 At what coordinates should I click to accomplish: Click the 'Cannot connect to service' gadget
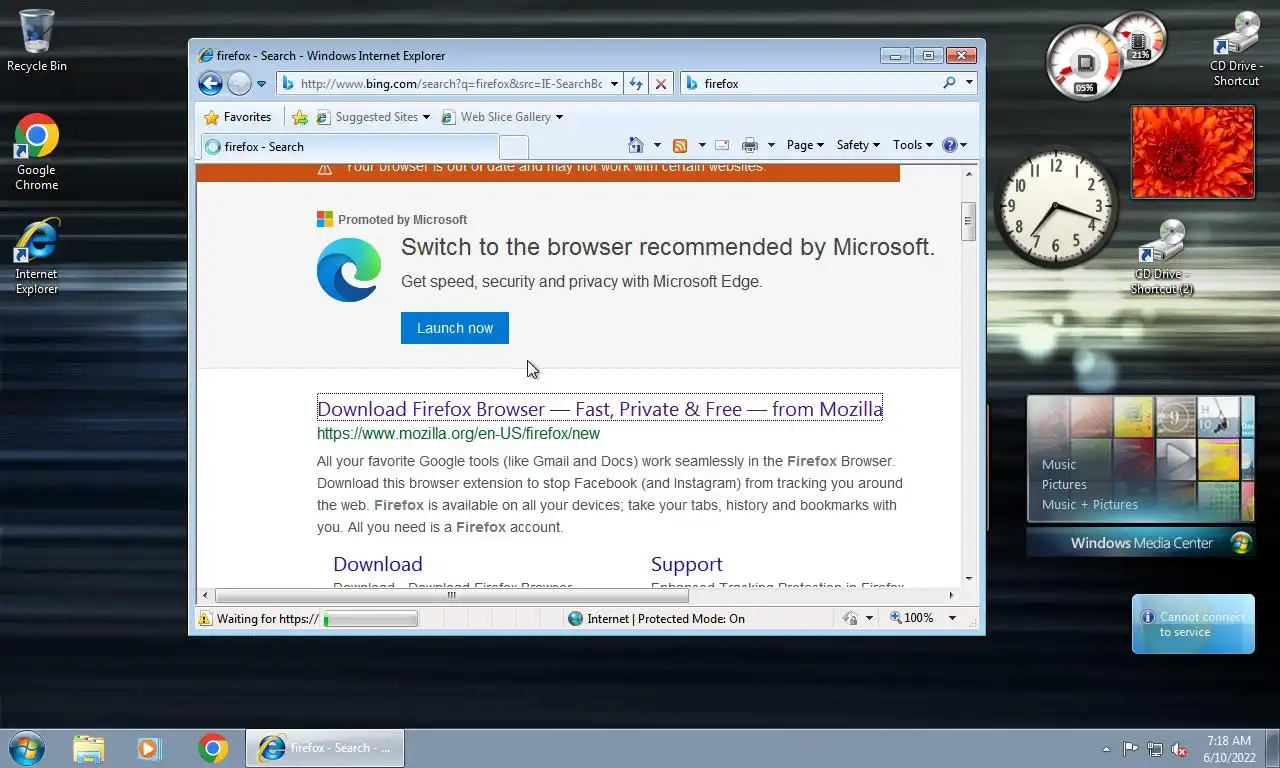(1193, 624)
